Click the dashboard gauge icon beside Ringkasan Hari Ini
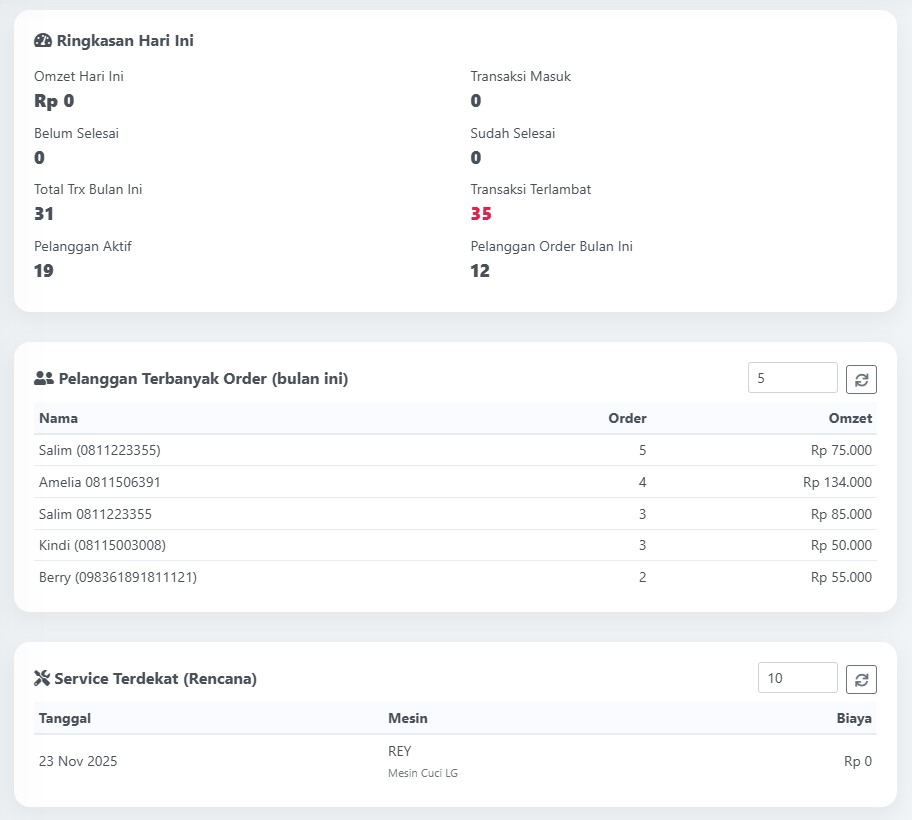Viewport: 912px width, 820px height. (42, 41)
